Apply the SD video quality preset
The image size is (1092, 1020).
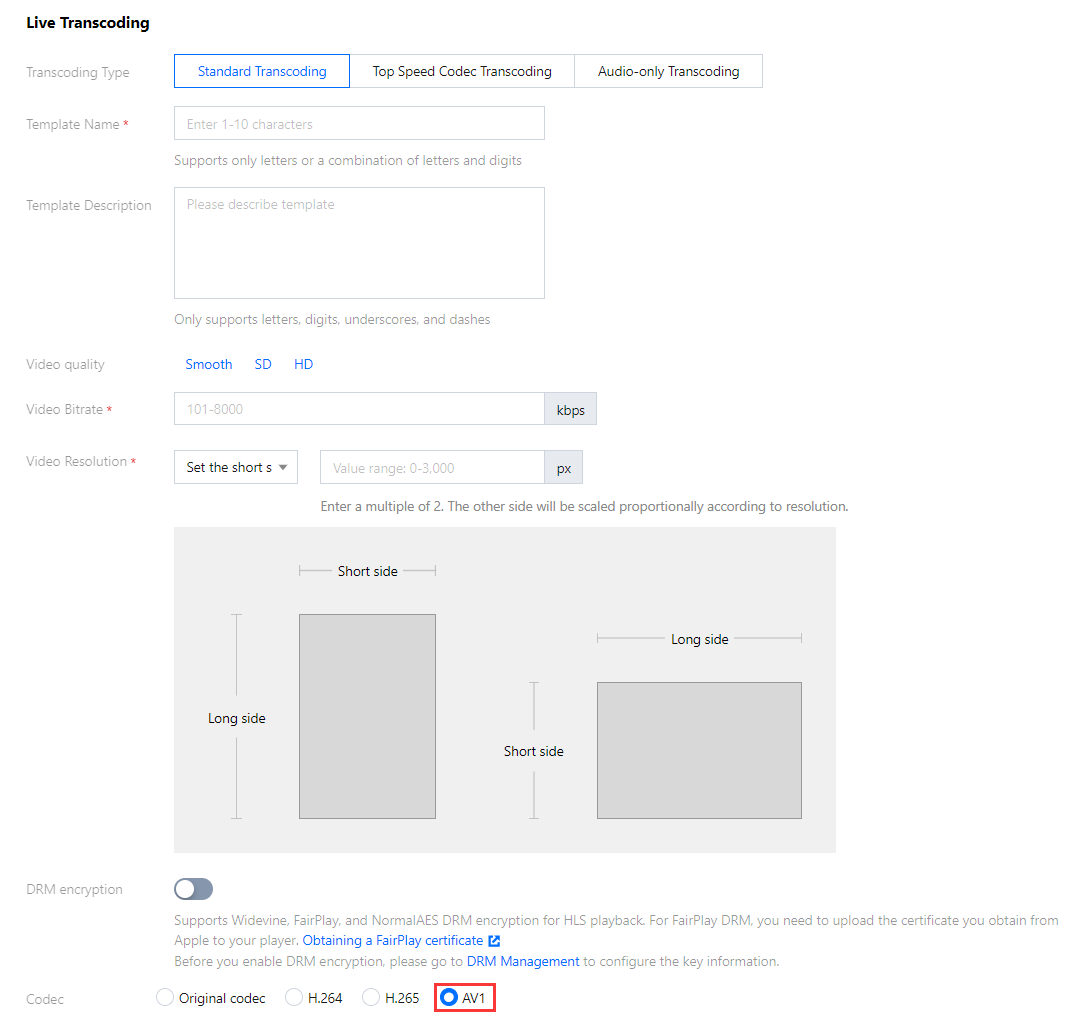click(263, 364)
